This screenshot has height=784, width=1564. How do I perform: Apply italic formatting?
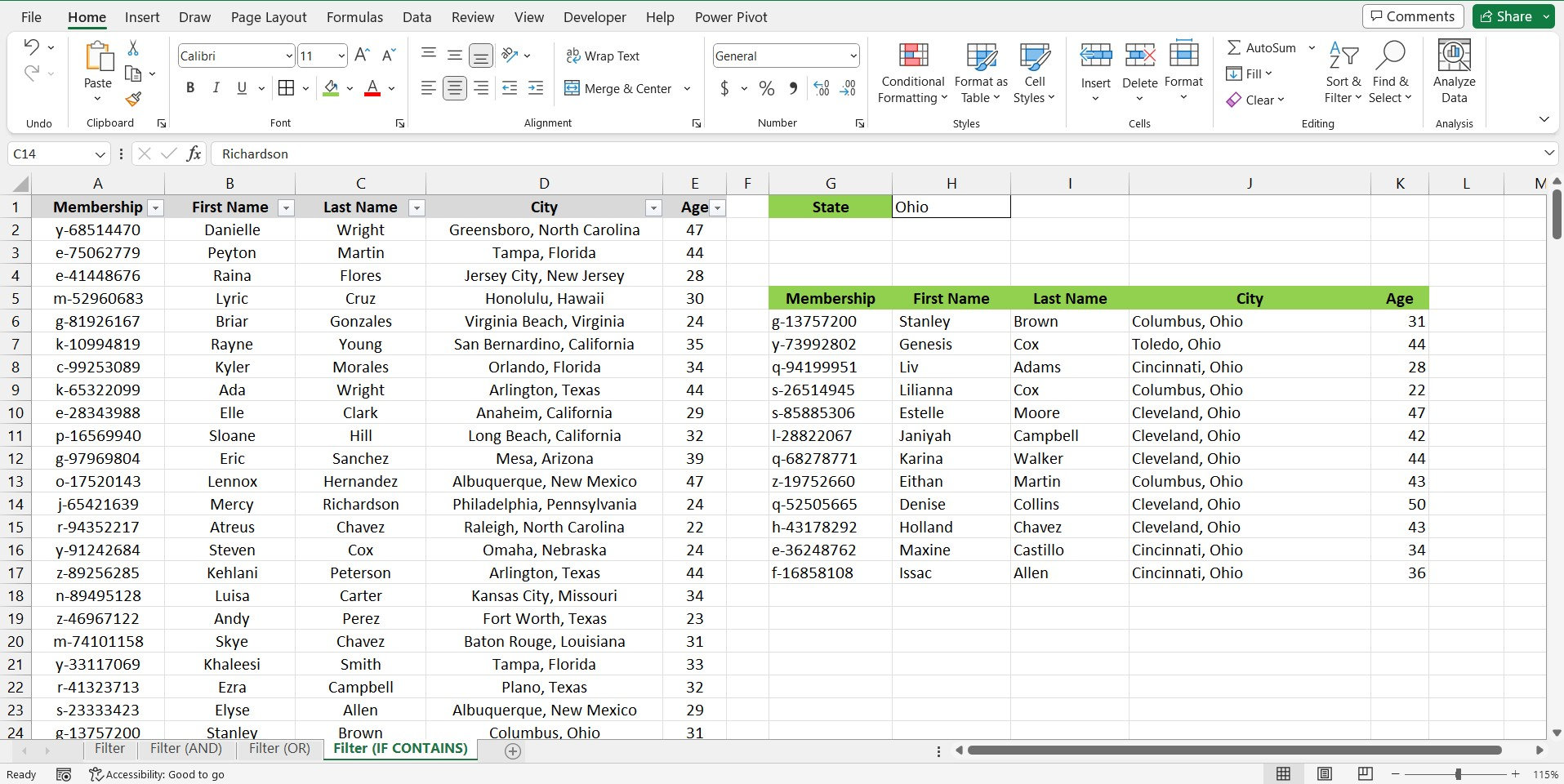pos(216,87)
